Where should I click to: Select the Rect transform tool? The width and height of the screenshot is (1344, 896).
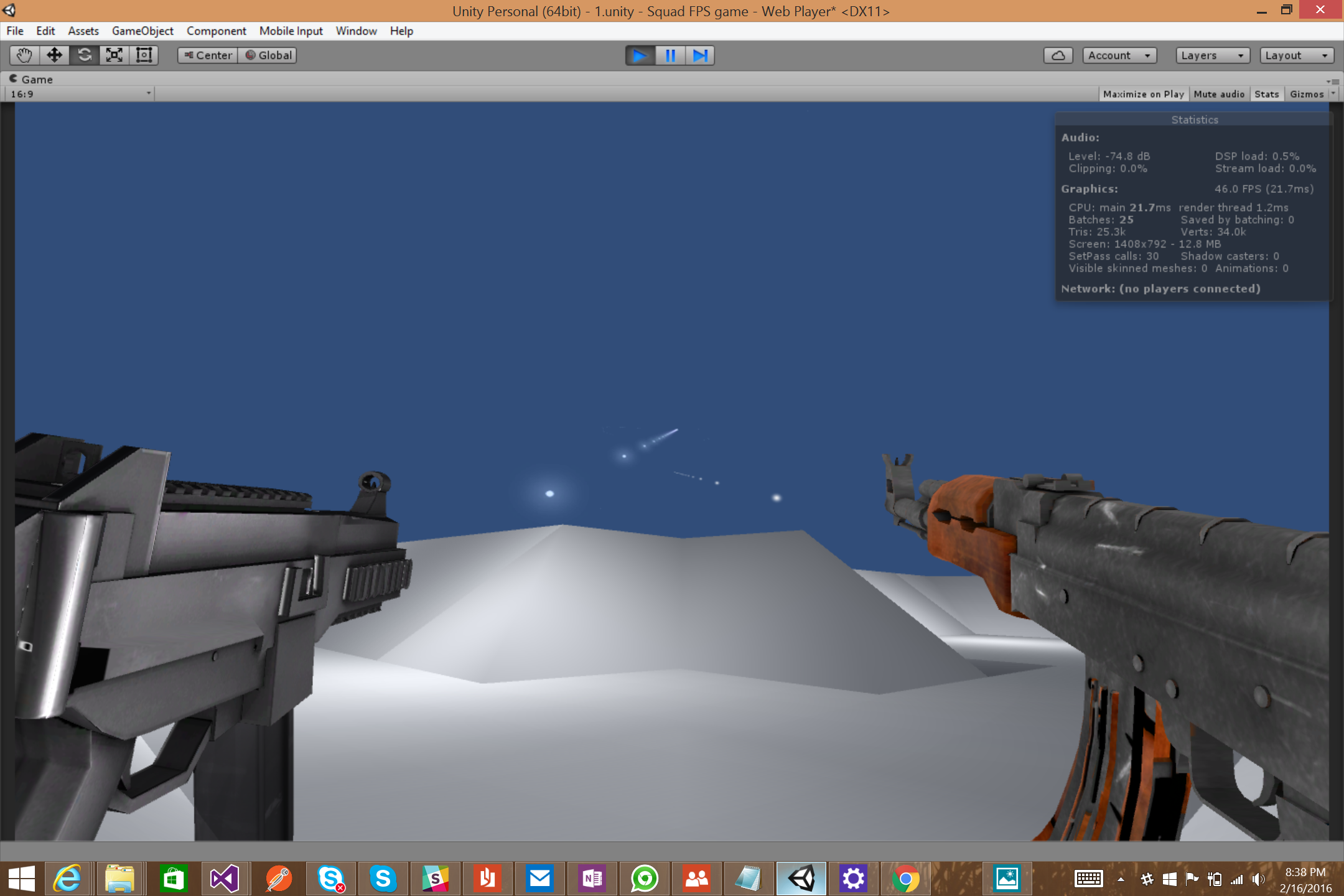coord(144,55)
